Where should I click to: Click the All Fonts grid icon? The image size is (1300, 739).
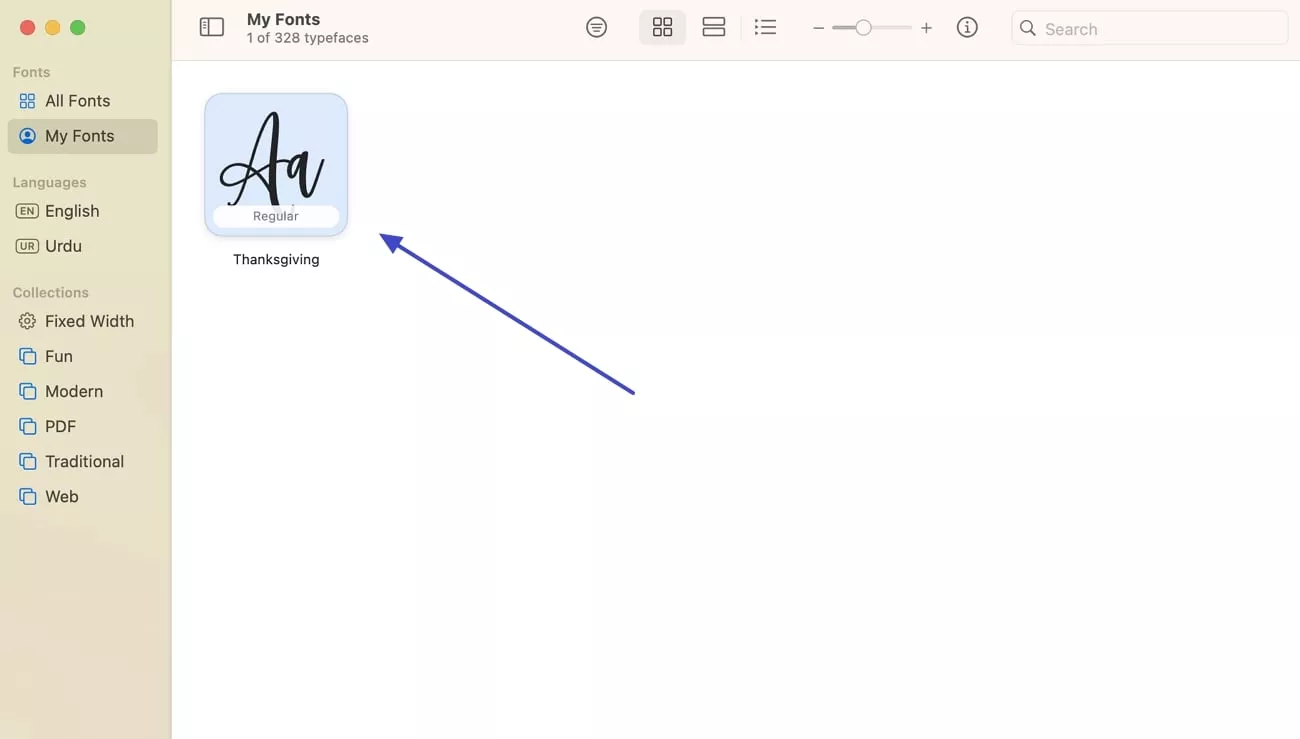(26, 100)
